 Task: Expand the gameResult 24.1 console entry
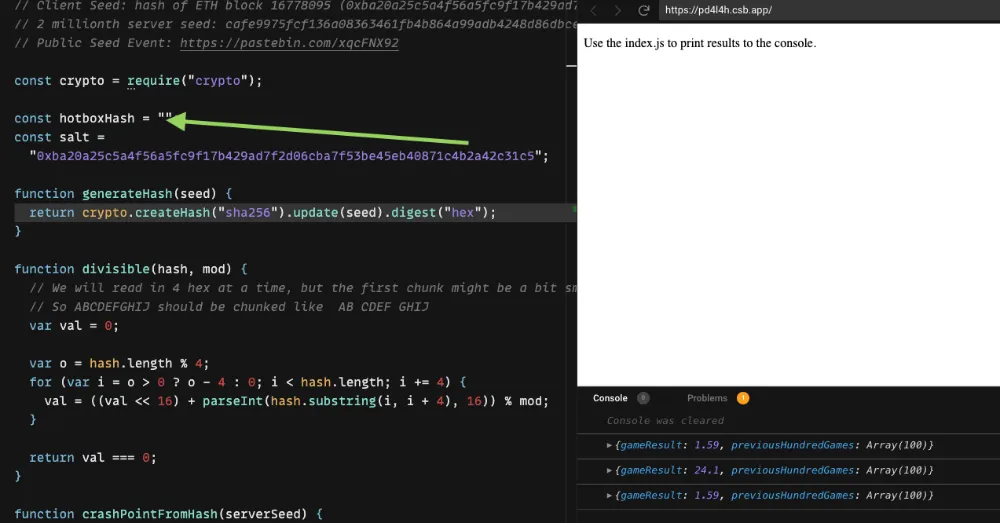pyautogui.click(x=611, y=470)
